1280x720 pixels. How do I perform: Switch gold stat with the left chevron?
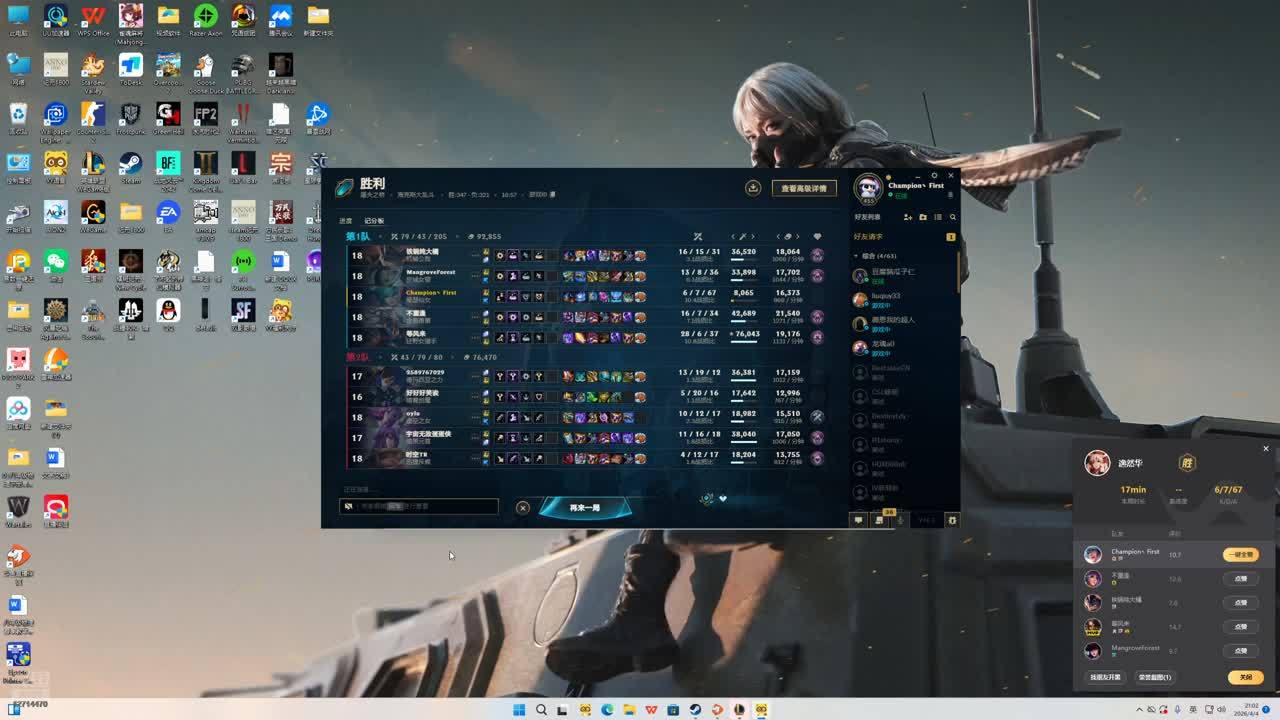(778, 237)
